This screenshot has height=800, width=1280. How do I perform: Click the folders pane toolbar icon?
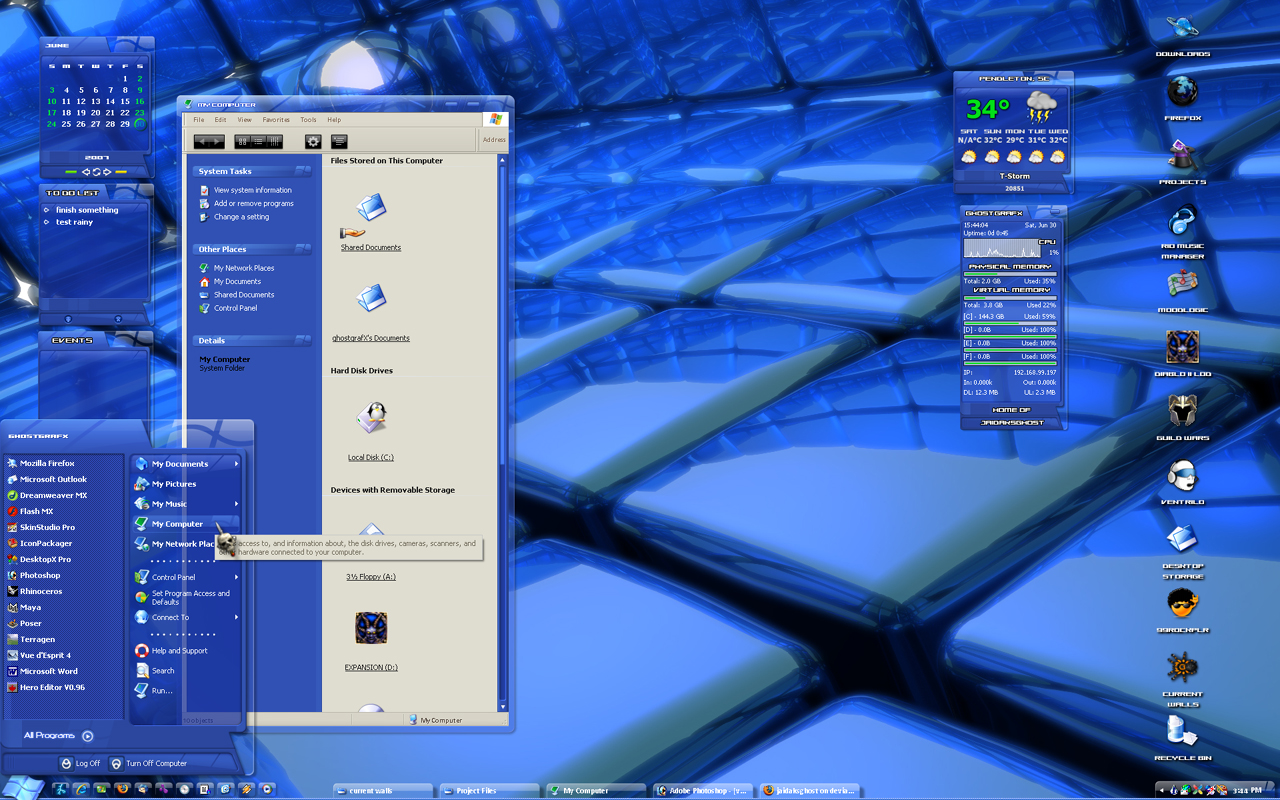tap(339, 142)
